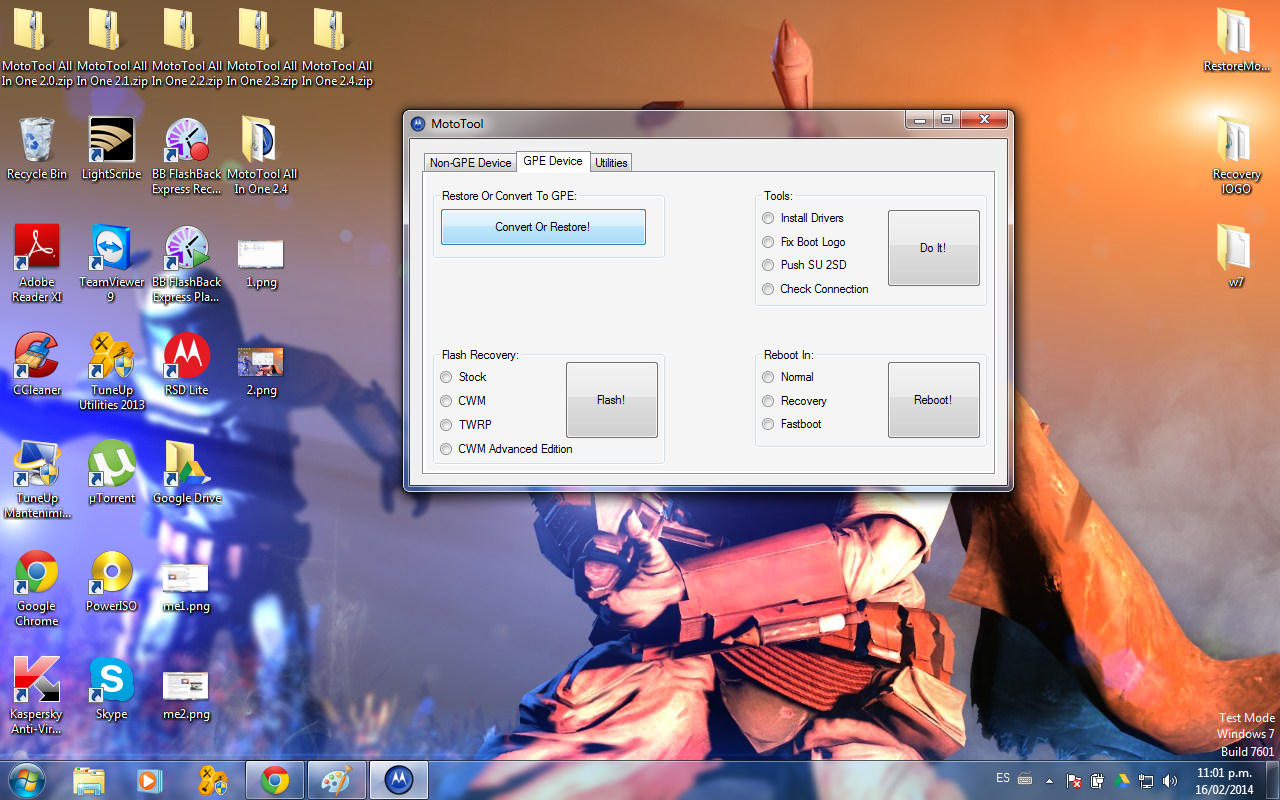1280x800 pixels.
Task: Open MotoTool All In One 2.4 folder
Action: (262, 155)
